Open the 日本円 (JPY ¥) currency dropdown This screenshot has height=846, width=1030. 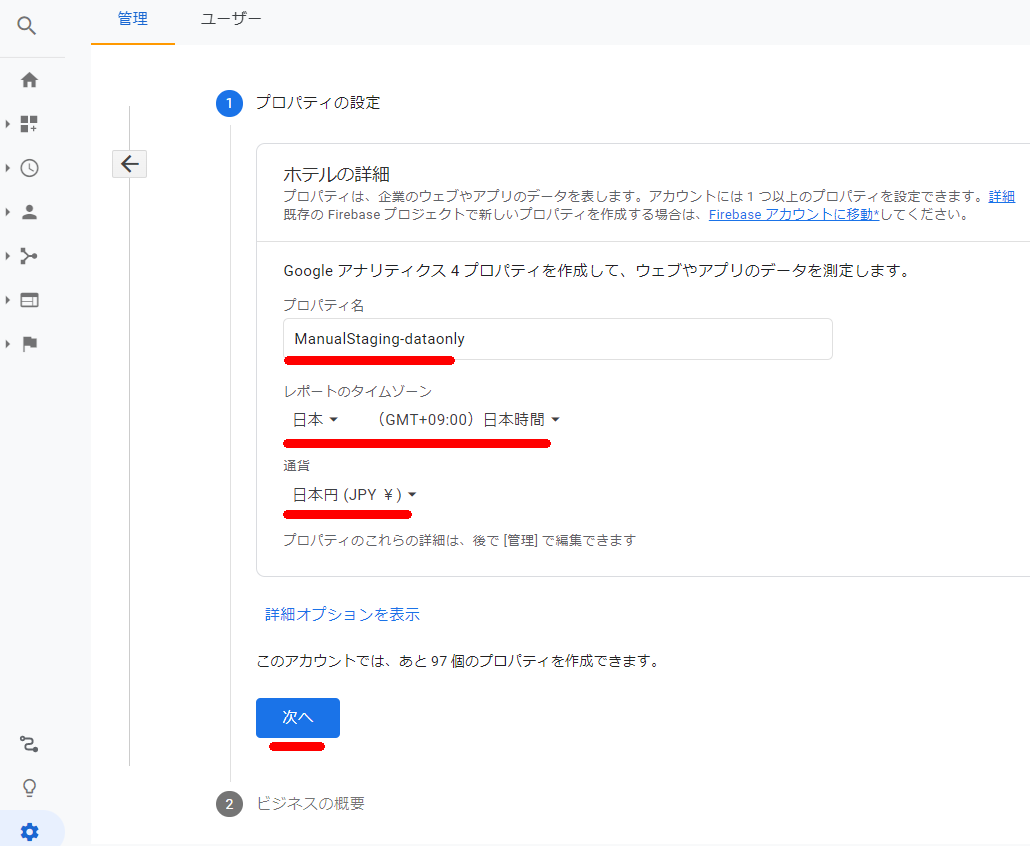[x=354, y=495]
